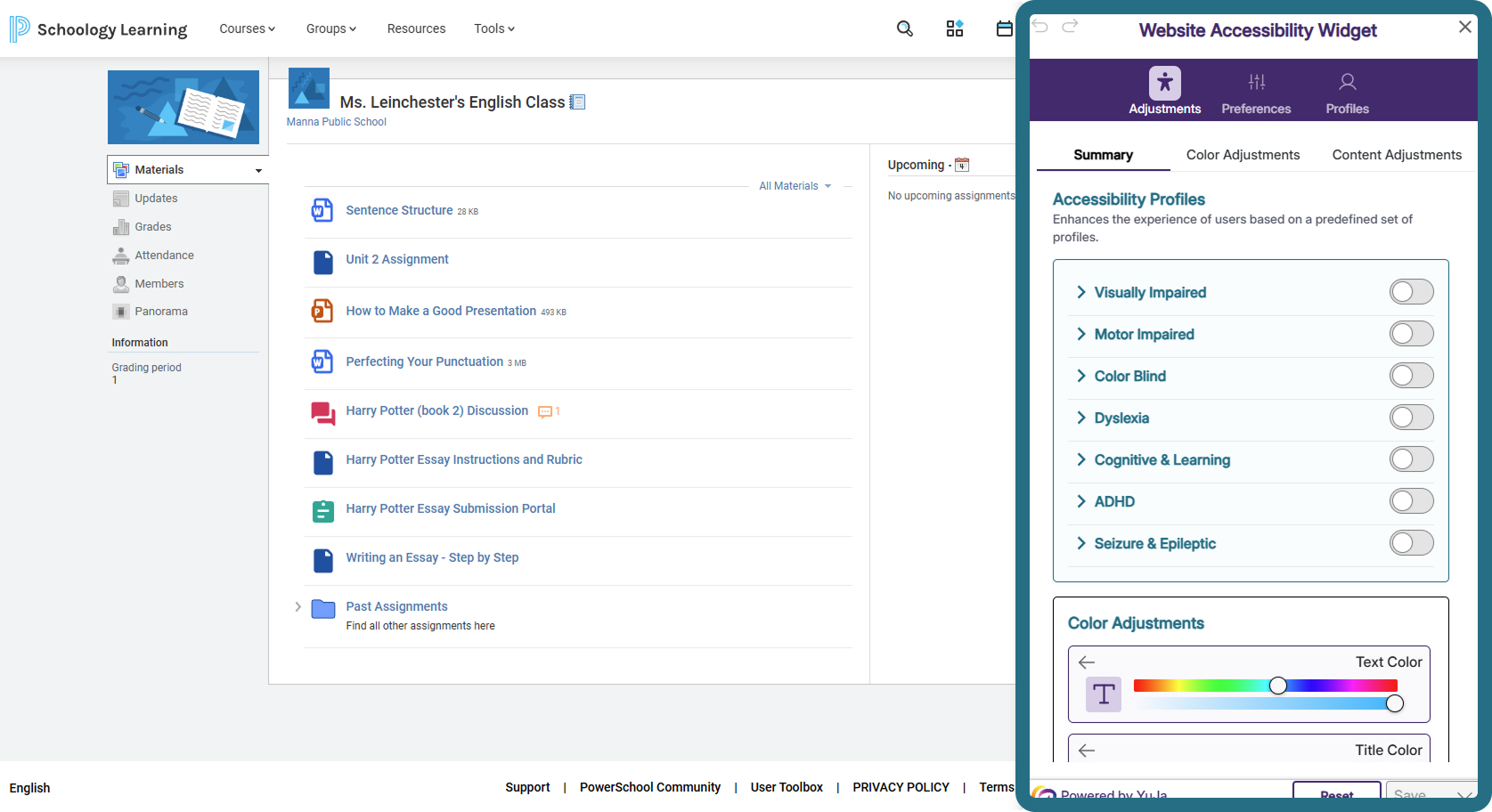Open Harry Potter Essay Instructions and Rubric
The height and width of the screenshot is (812, 1492).
[x=464, y=459]
